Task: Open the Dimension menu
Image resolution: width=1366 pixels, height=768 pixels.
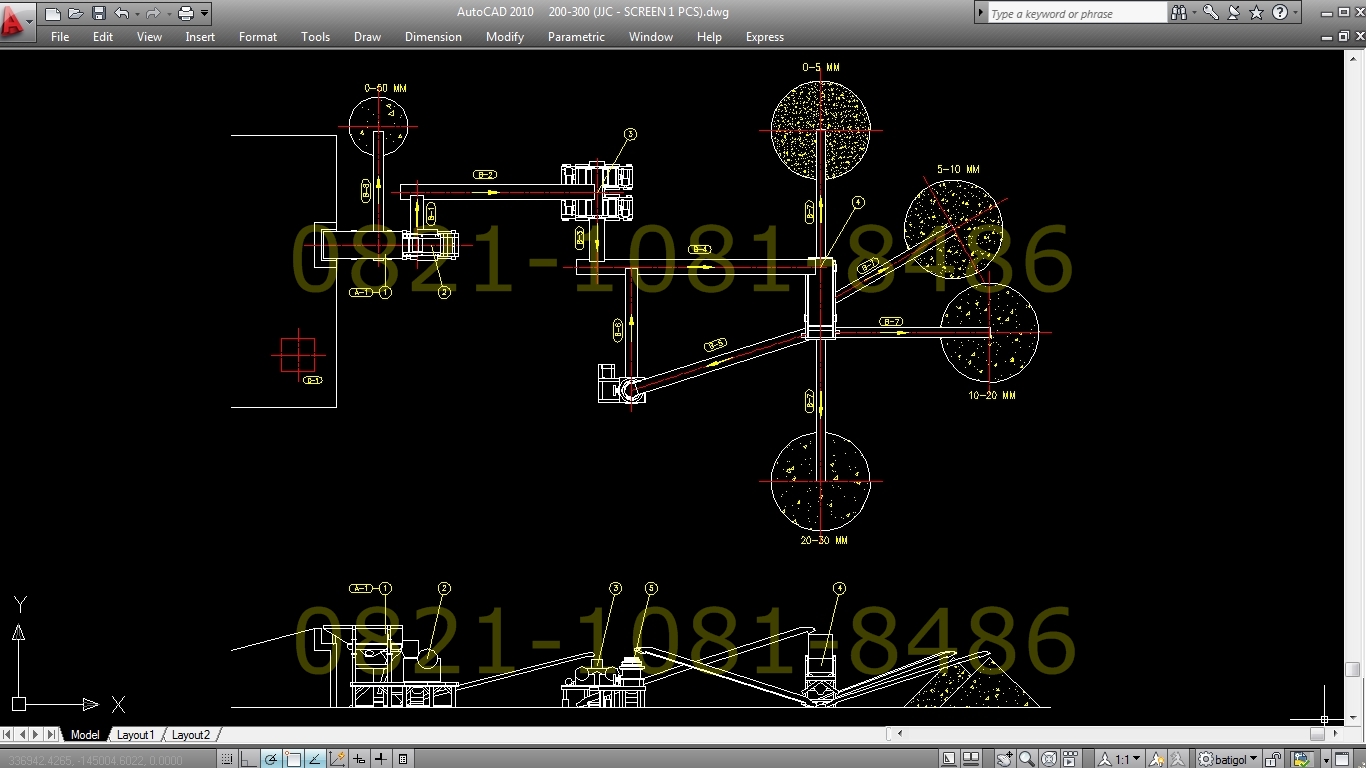Action: click(433, 37)
